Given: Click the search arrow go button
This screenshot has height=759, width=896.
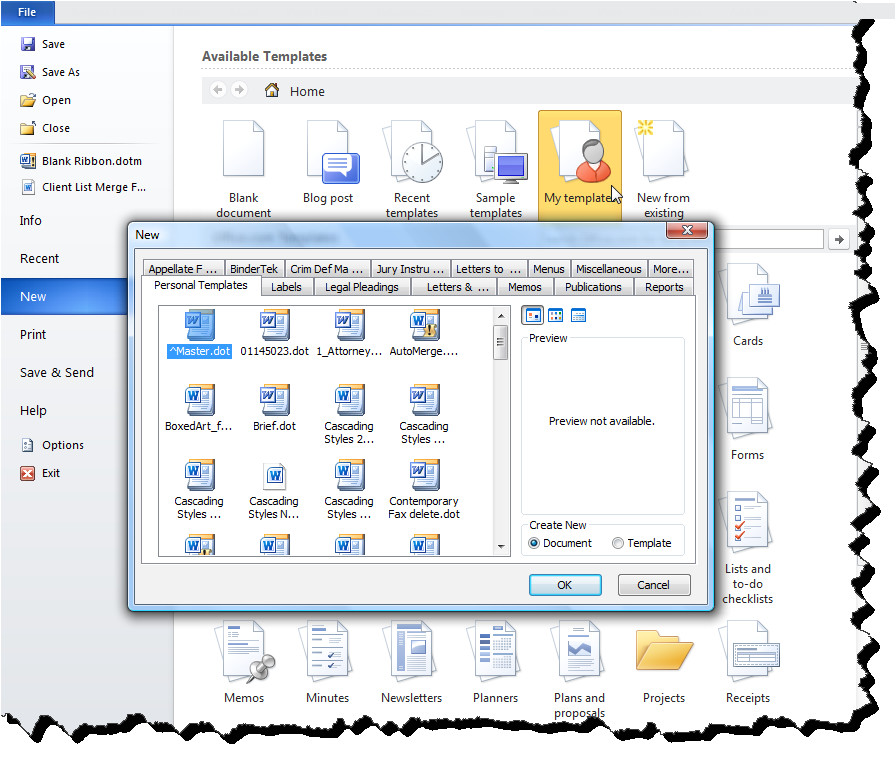Looking at the screenshot, I should 839,239.
